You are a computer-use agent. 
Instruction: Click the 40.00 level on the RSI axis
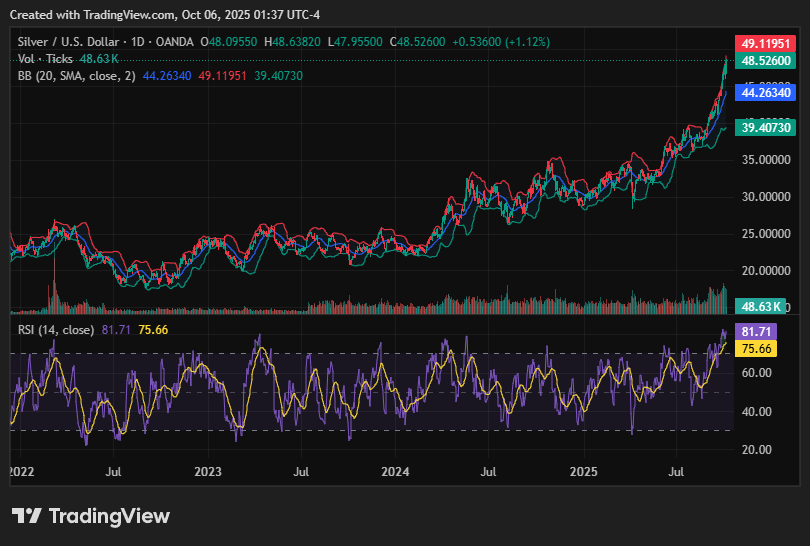[756, 411]
